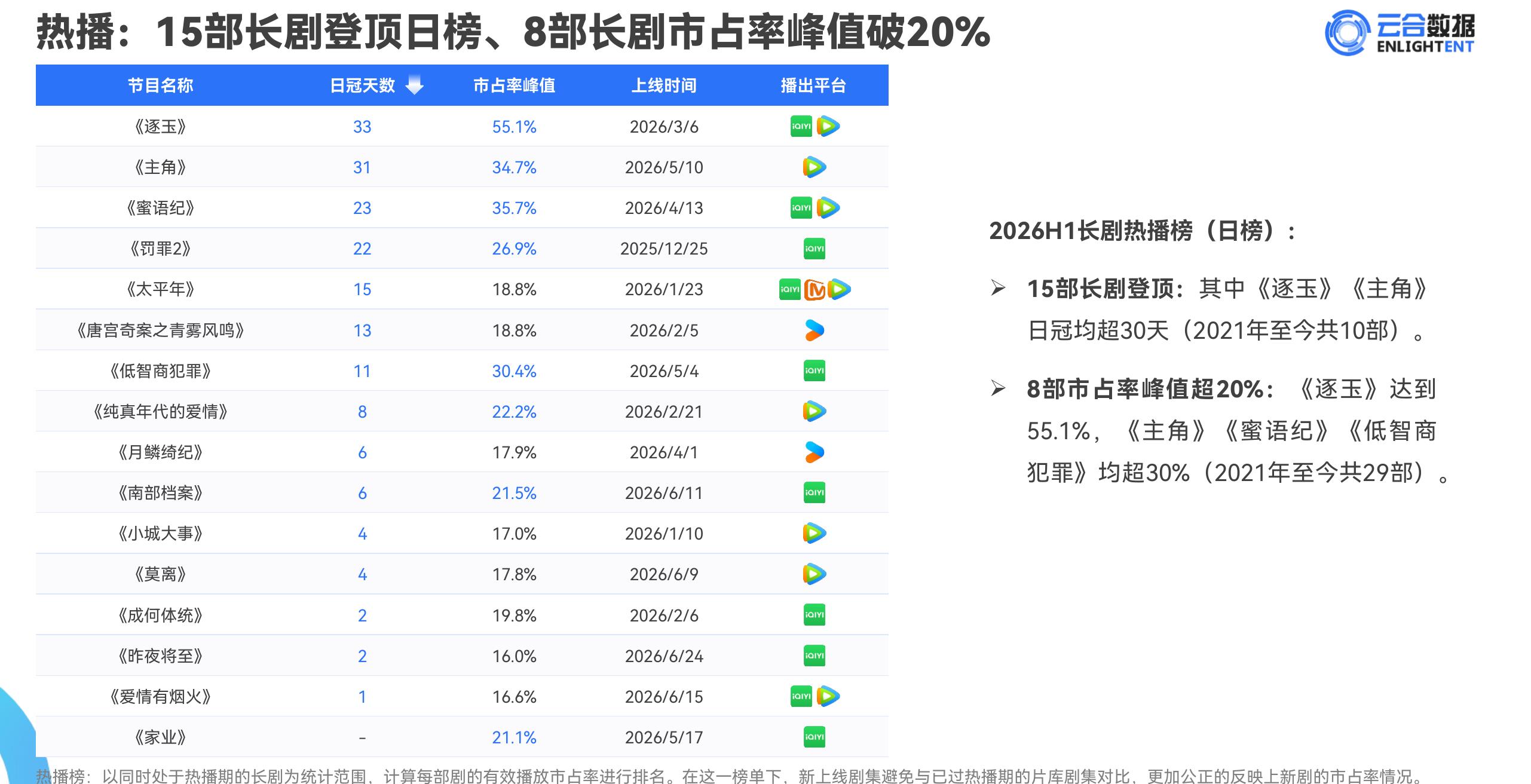Select the 《纯真年代的爱情》 program name
This screenshot has width=1531, height=784.
[160, 412]
